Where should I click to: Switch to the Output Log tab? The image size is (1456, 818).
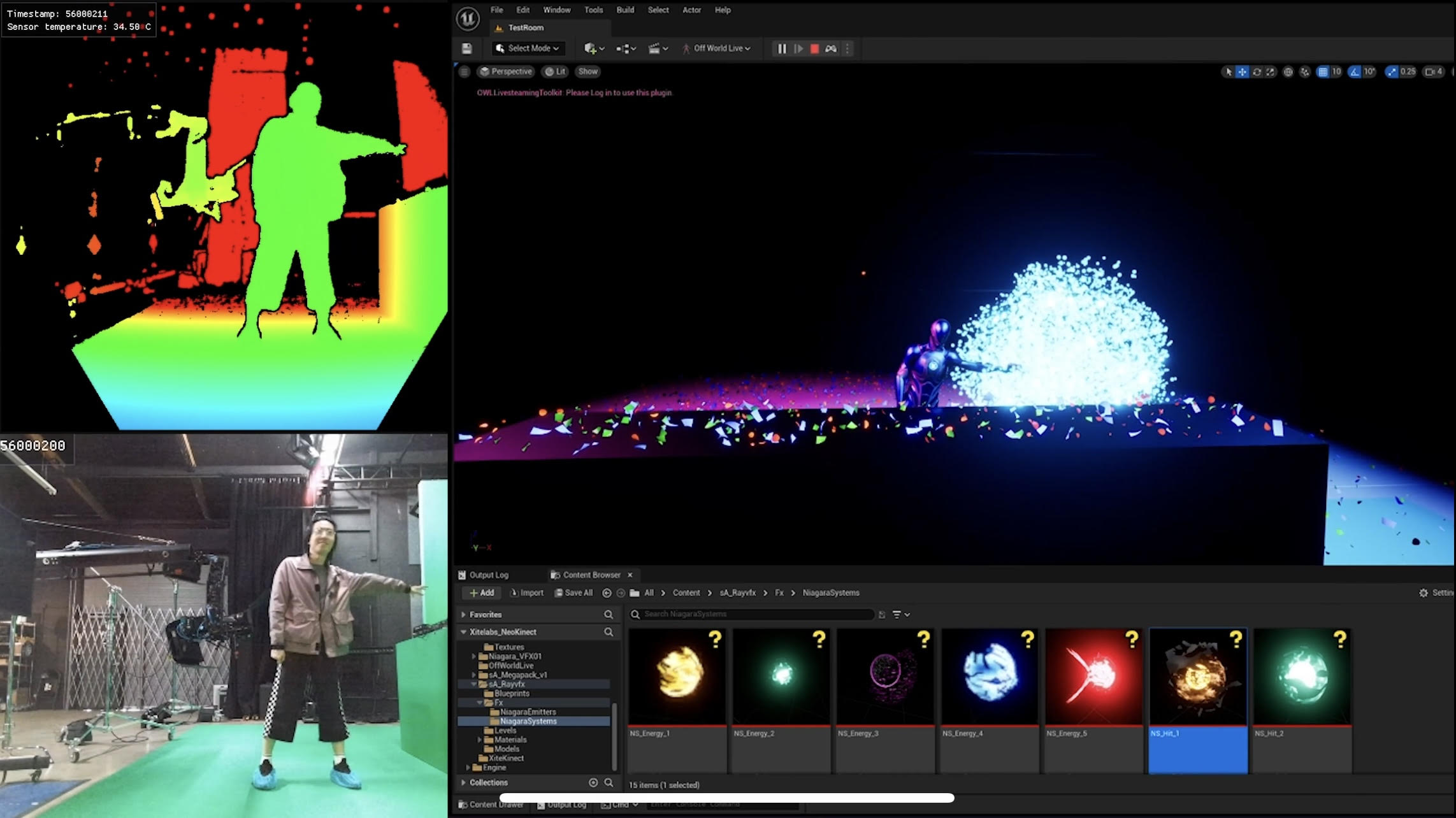[x=484, y=575]
